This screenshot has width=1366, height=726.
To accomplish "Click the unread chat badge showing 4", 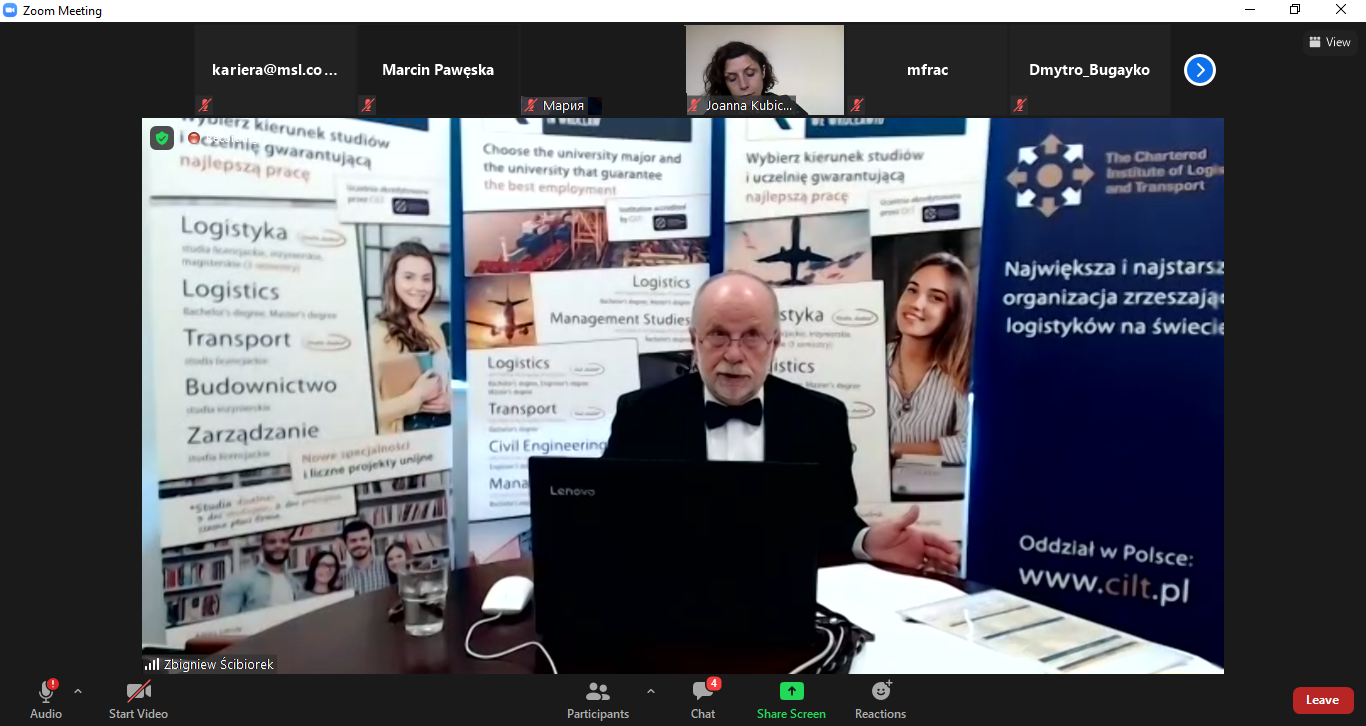I will (714, 684).
